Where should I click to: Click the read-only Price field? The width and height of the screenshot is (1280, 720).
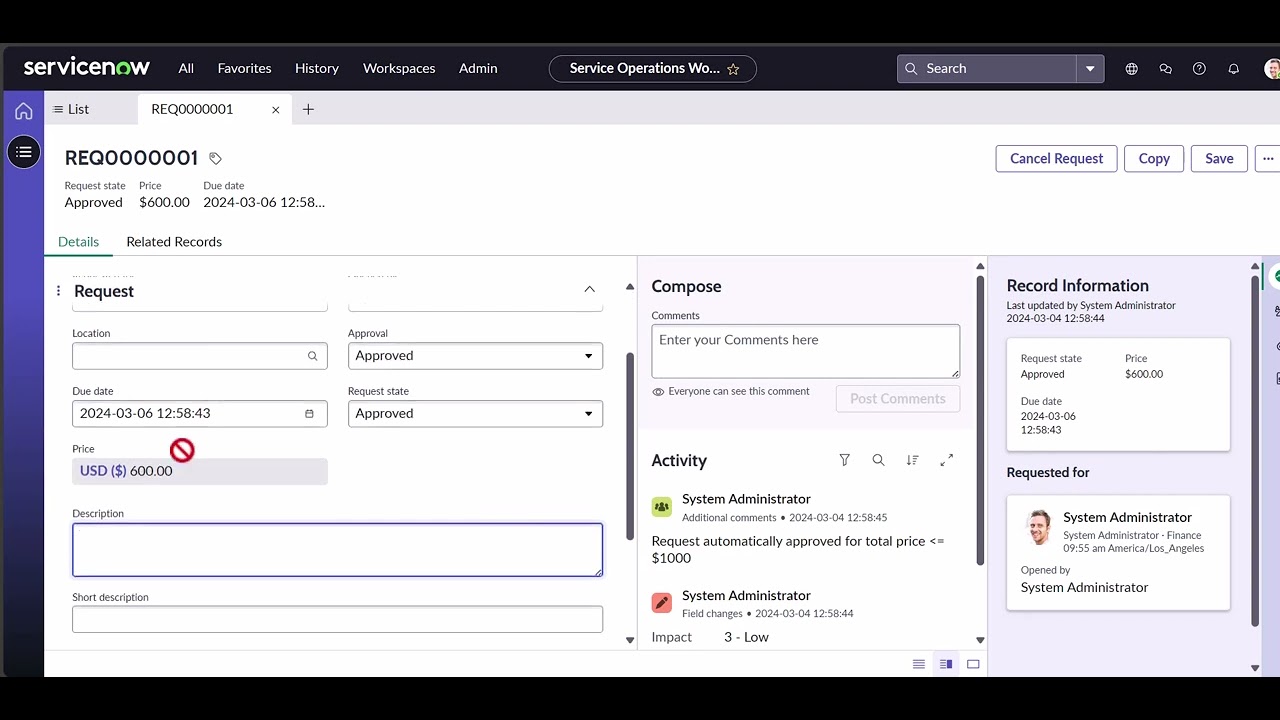pos(200,472)
